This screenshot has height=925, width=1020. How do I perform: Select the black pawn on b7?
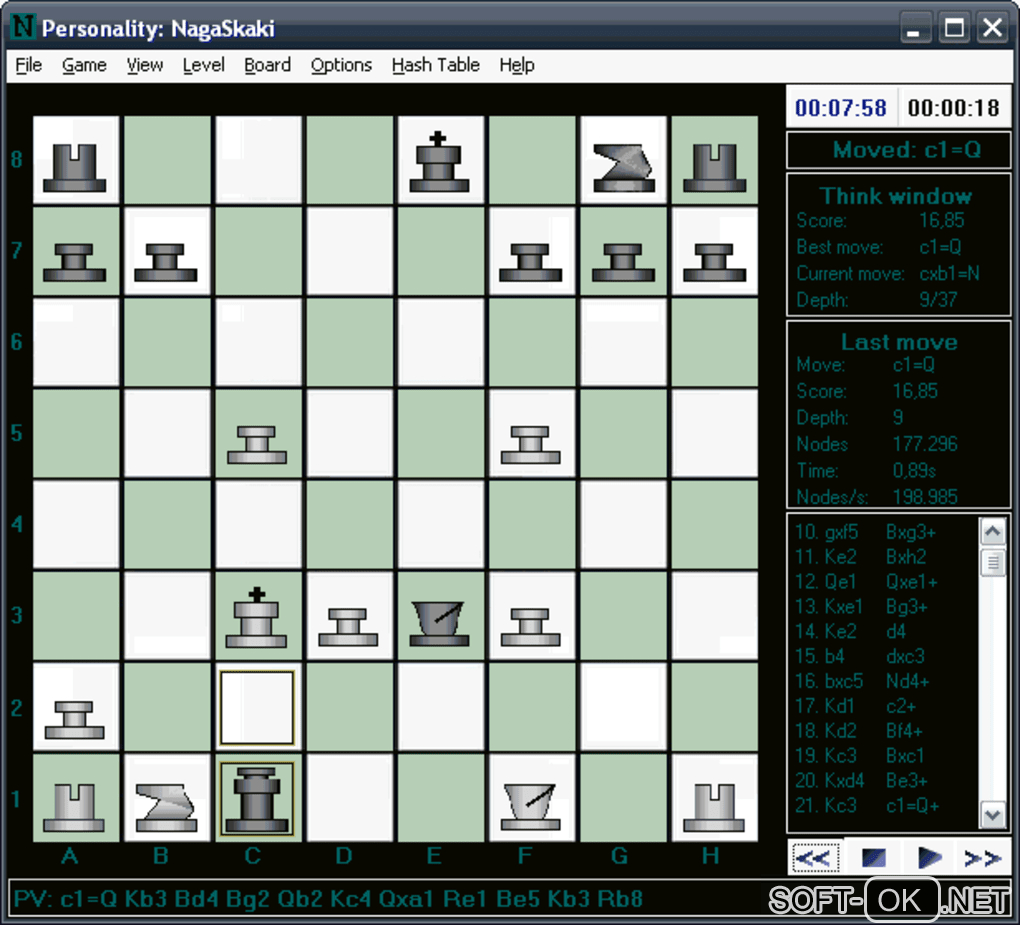pos(166,262)
